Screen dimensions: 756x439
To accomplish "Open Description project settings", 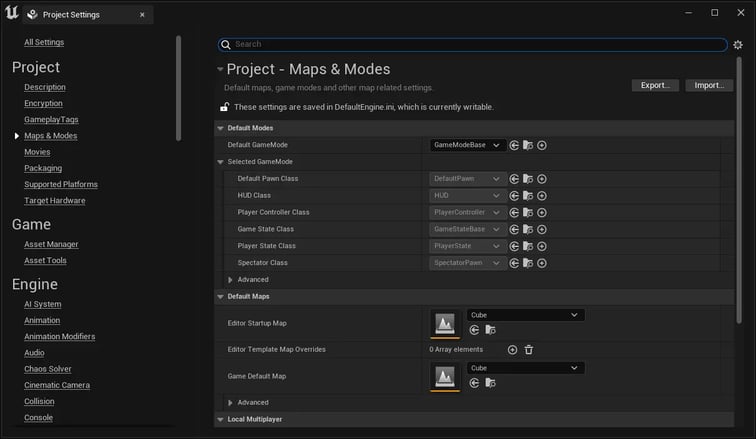I will (x=45, y=87).
